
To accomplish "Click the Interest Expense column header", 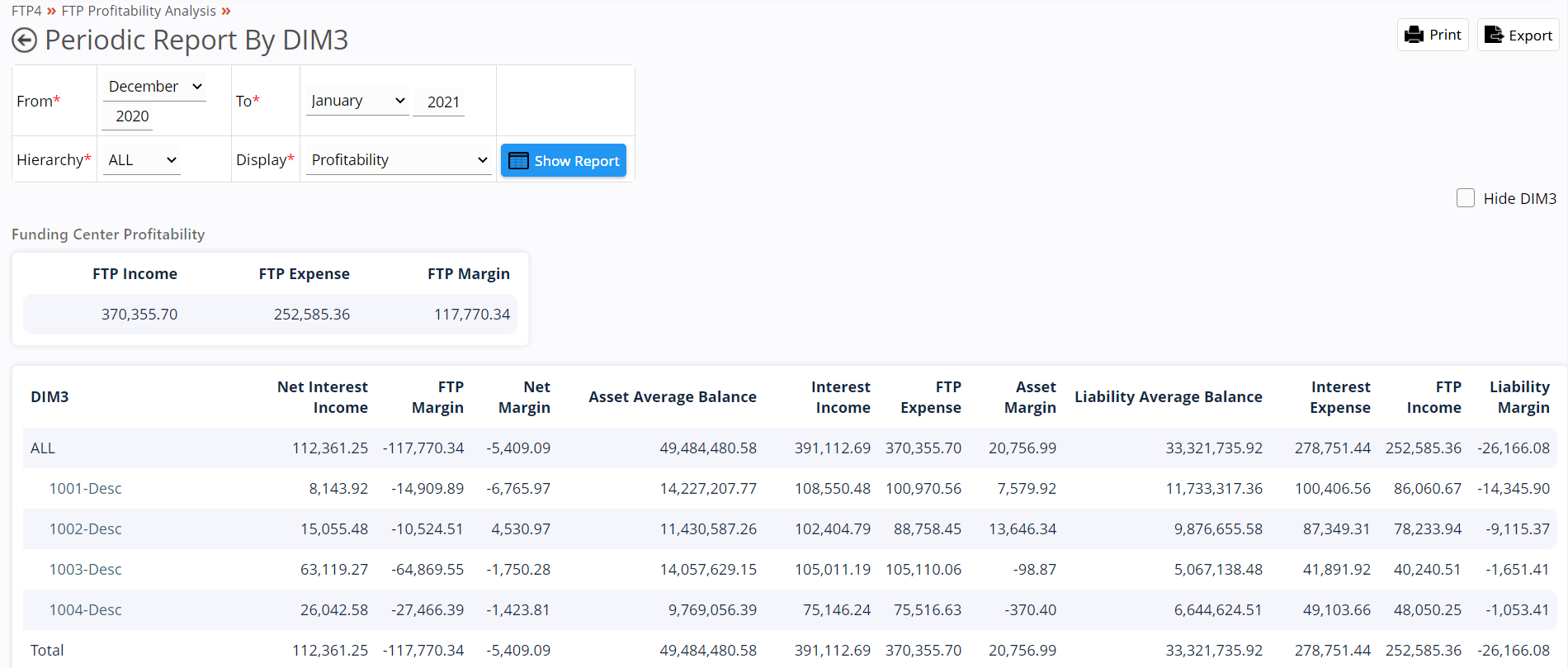I will tap(1340, 397).
